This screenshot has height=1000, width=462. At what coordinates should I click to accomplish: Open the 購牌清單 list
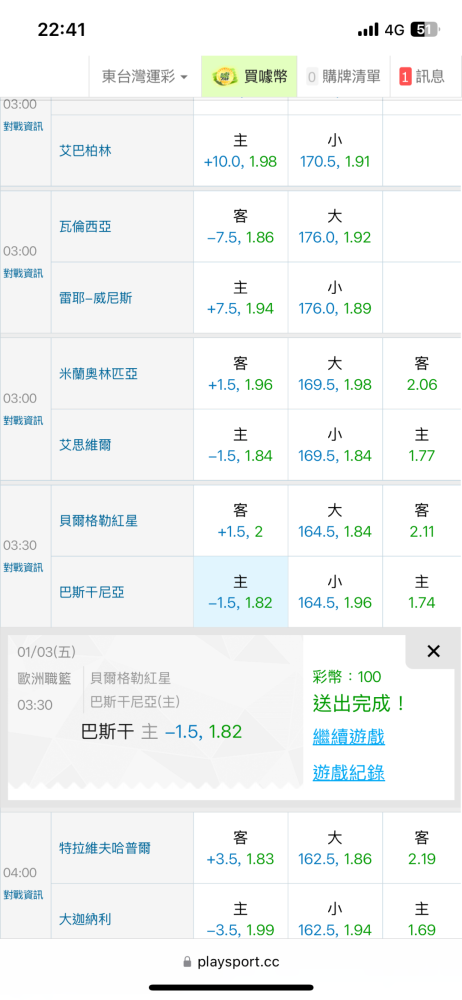tap(343, 77)
